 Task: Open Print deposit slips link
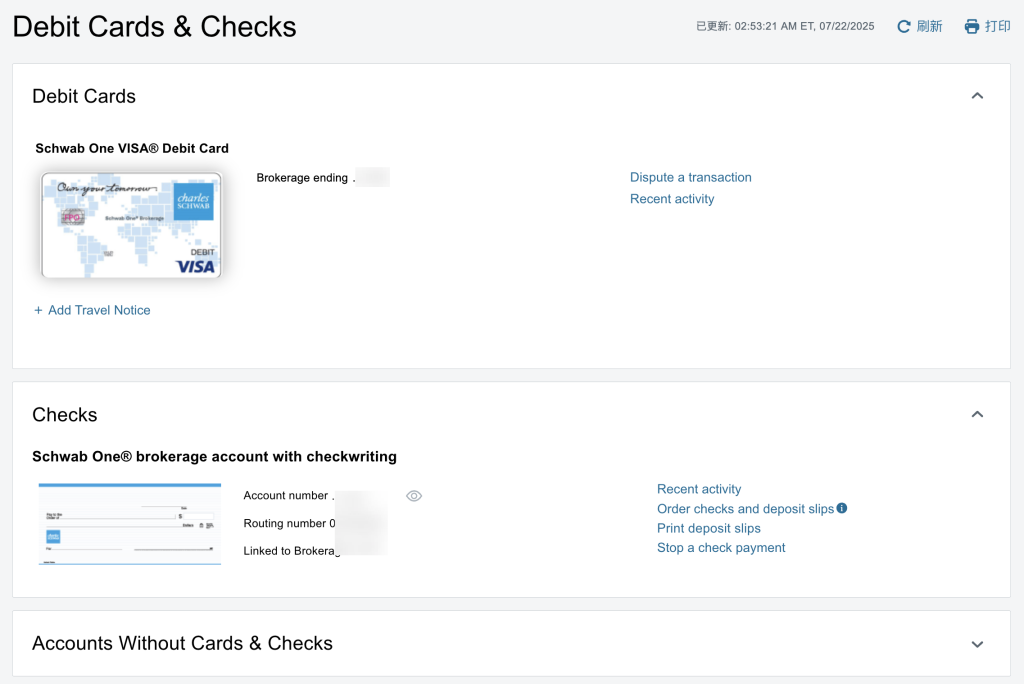[x=709, y=528]
